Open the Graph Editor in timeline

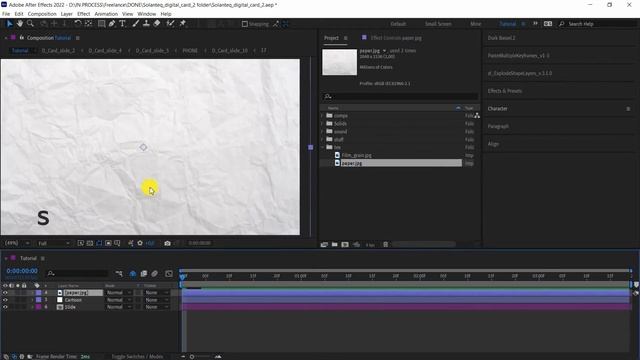coord(169,273)
